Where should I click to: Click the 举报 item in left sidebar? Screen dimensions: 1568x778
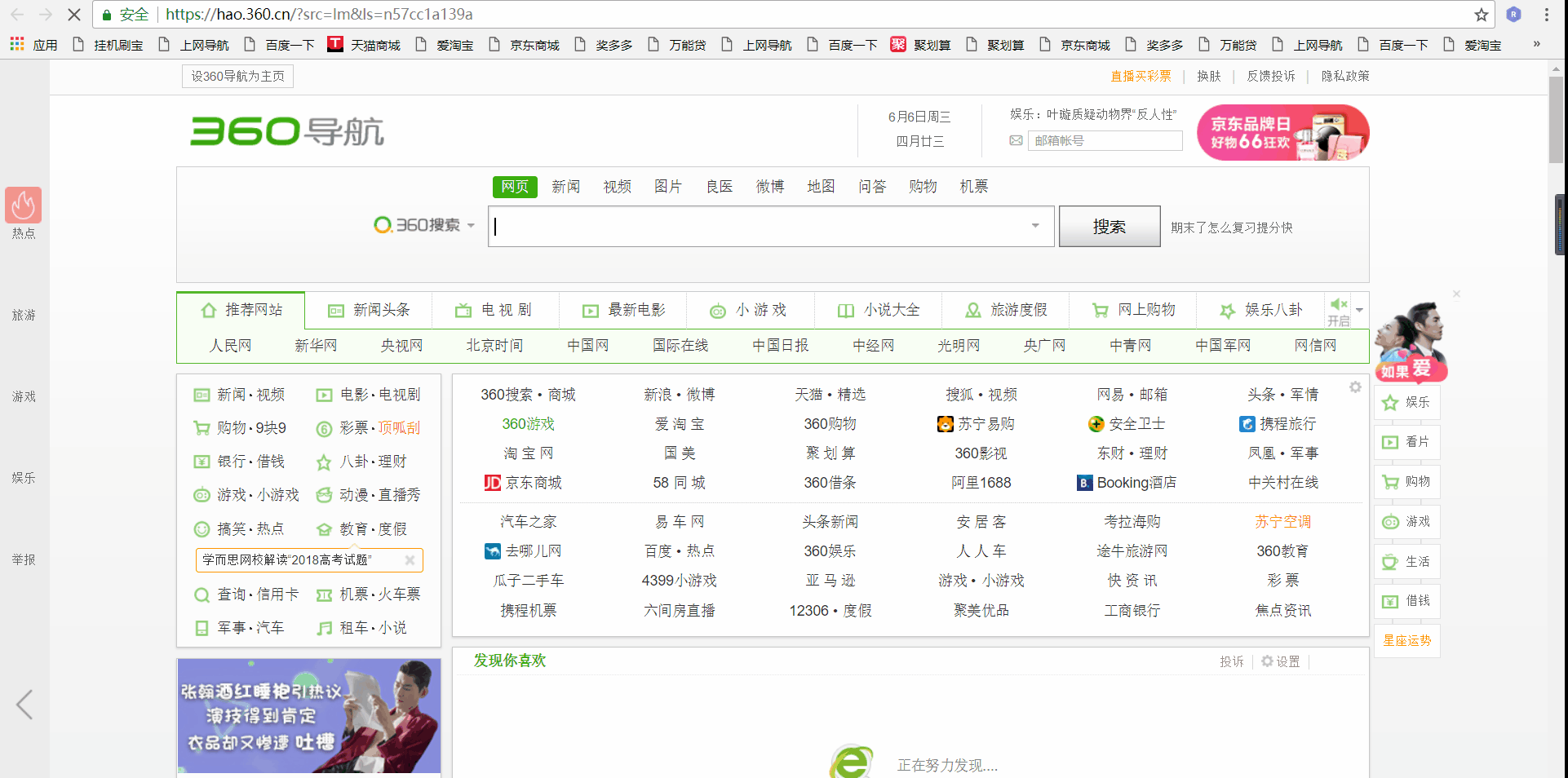[x=24, y=559]
